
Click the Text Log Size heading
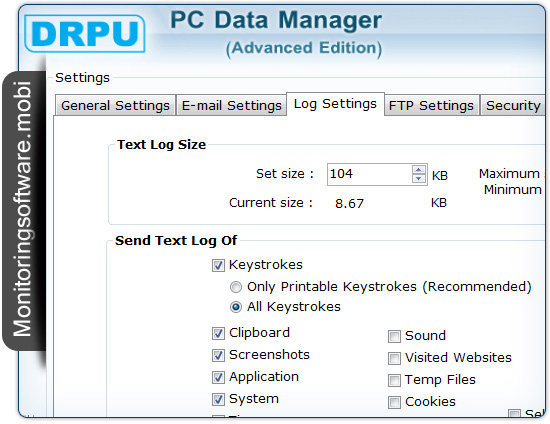tap(161, 144)
